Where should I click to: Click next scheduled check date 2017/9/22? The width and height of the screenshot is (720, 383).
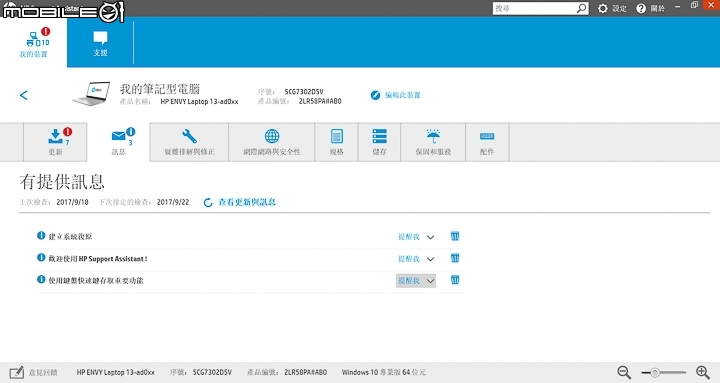(x=173, y=202)
